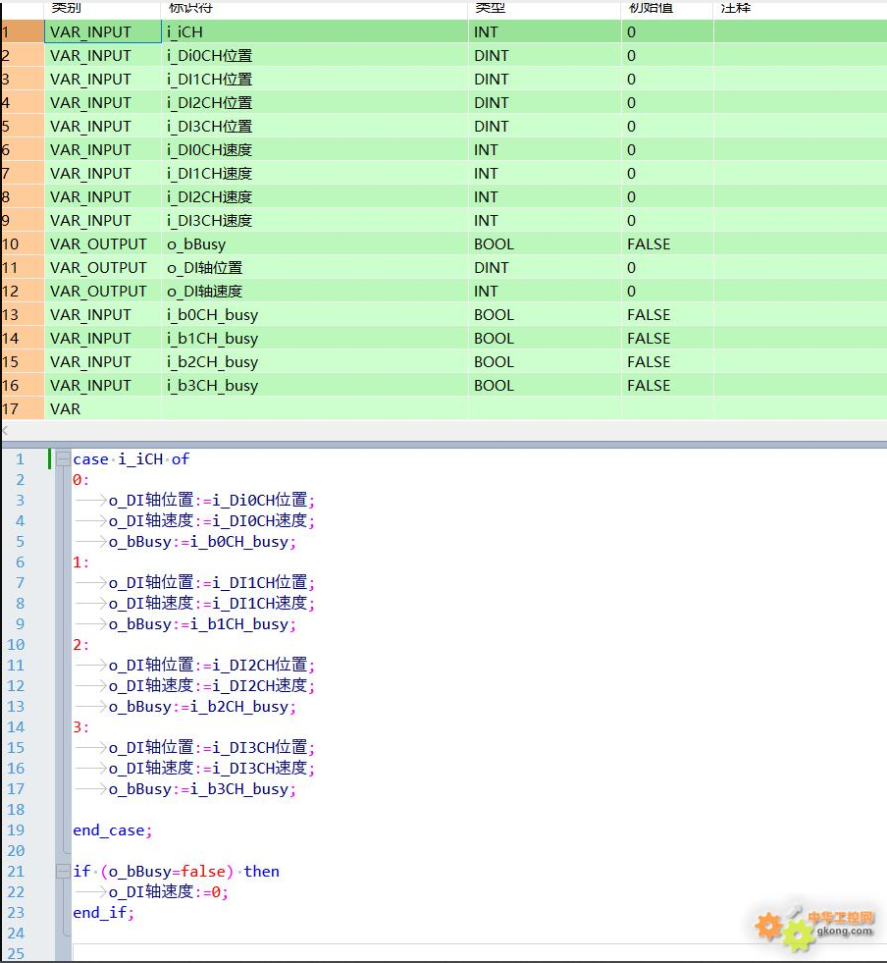
Task: Place cursor on case label 1:
Action: click(x=81, y=562)
